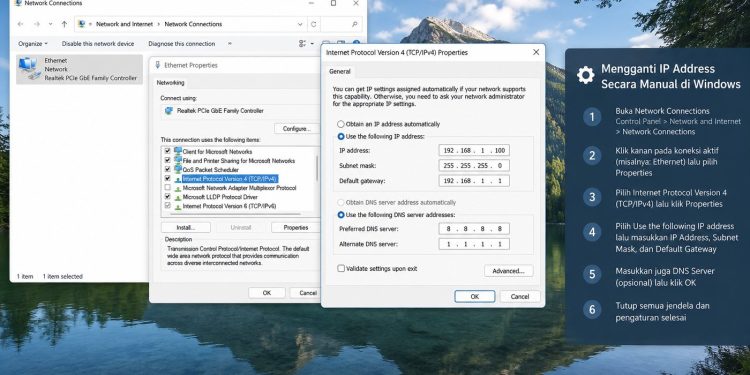
Task: Show more toolbar commands chevron
Action: pyautogui.click(x=230, y=44)
